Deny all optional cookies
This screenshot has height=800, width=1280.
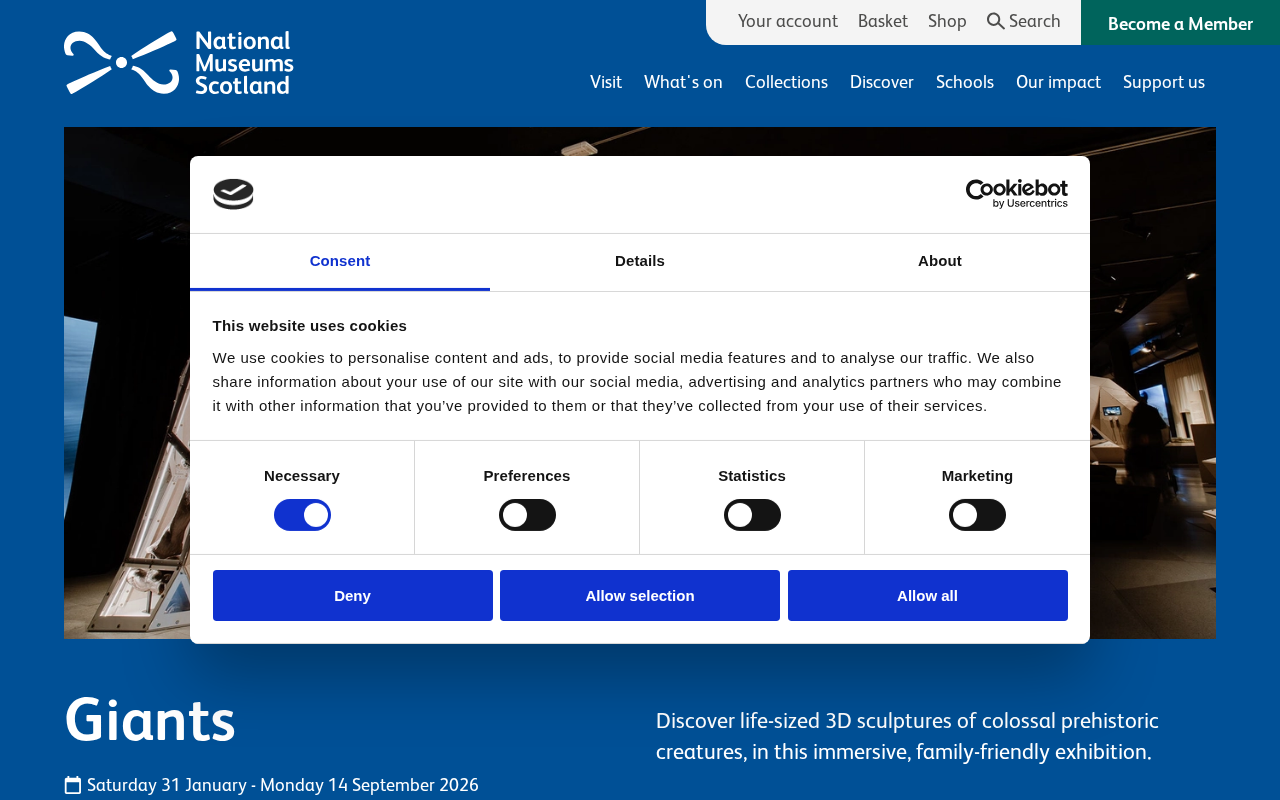pyautogui.click(x=353, y=596)
